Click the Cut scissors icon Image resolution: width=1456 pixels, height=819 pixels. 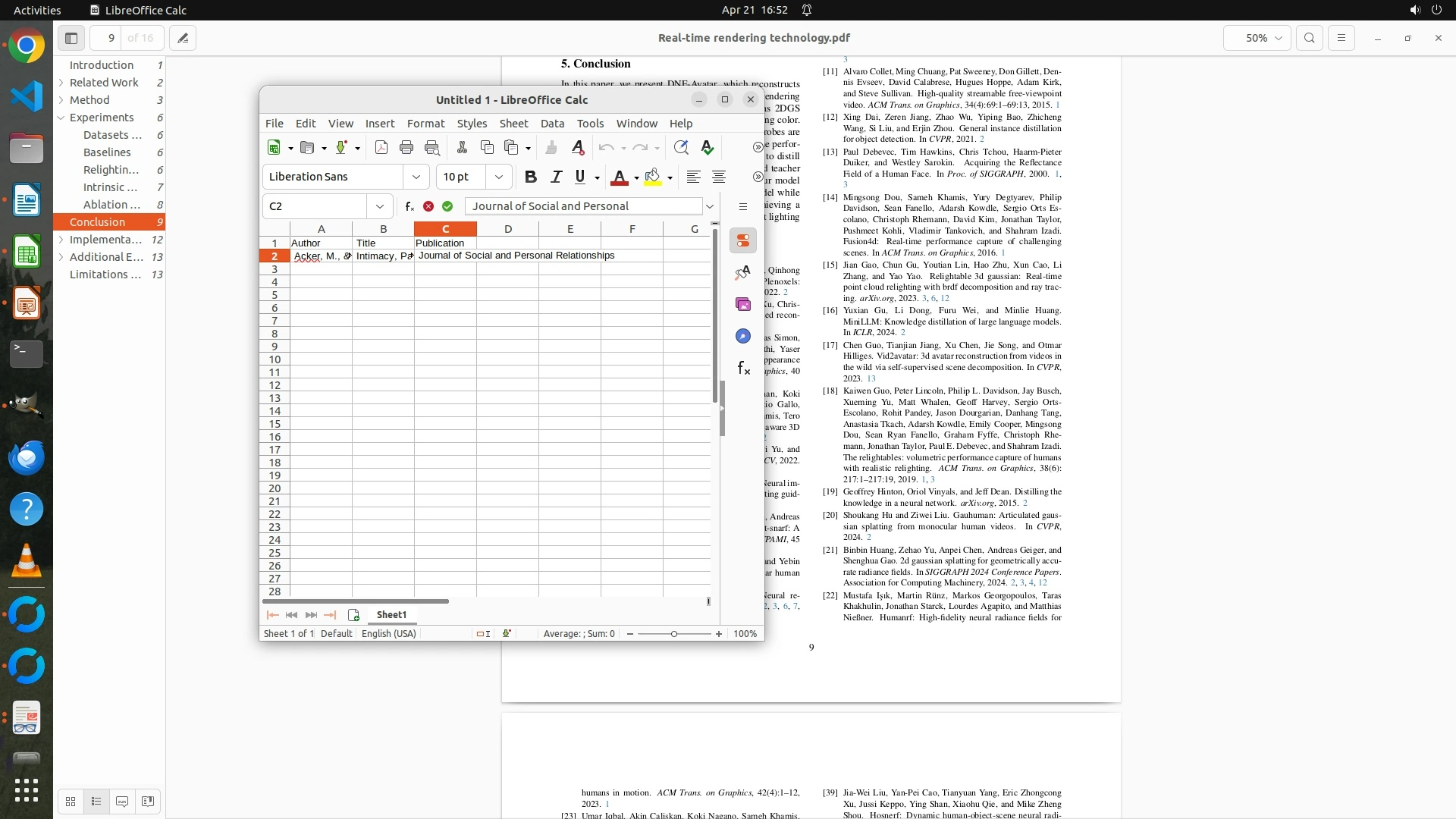tap(462, 148)
